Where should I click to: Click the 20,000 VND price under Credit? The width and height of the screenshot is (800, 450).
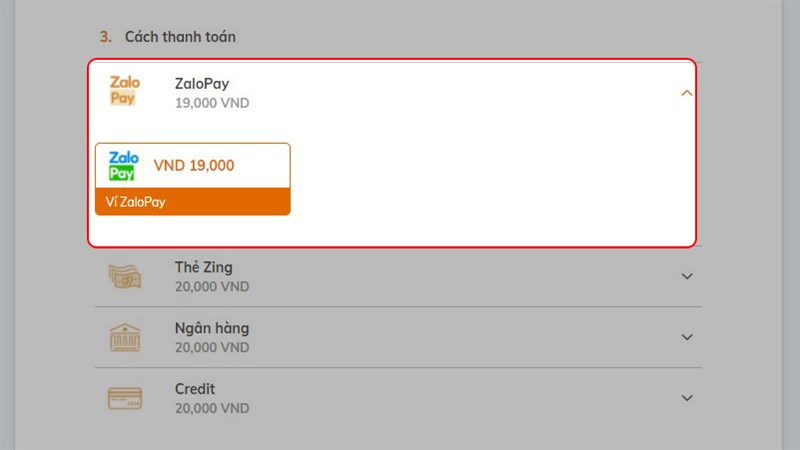[212, 409]
